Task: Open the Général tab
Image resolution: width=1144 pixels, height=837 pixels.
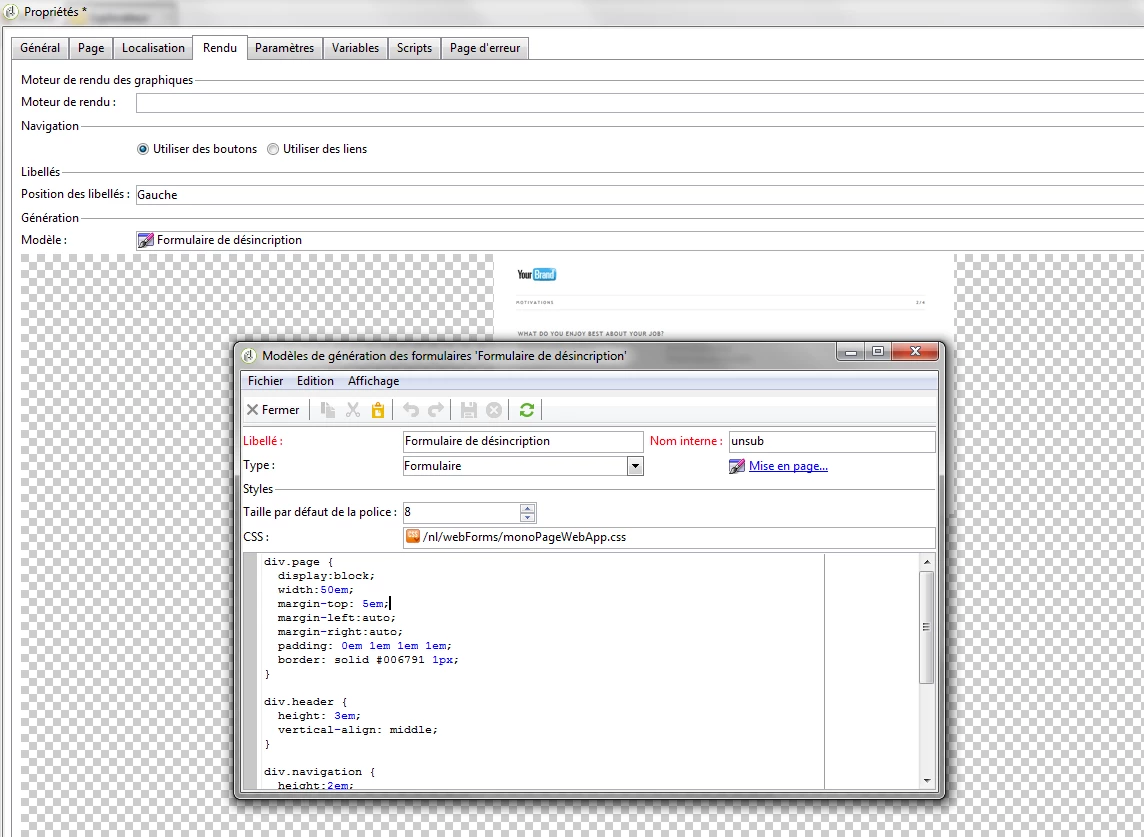Action: pyautogui.click(x=40, y=48)
